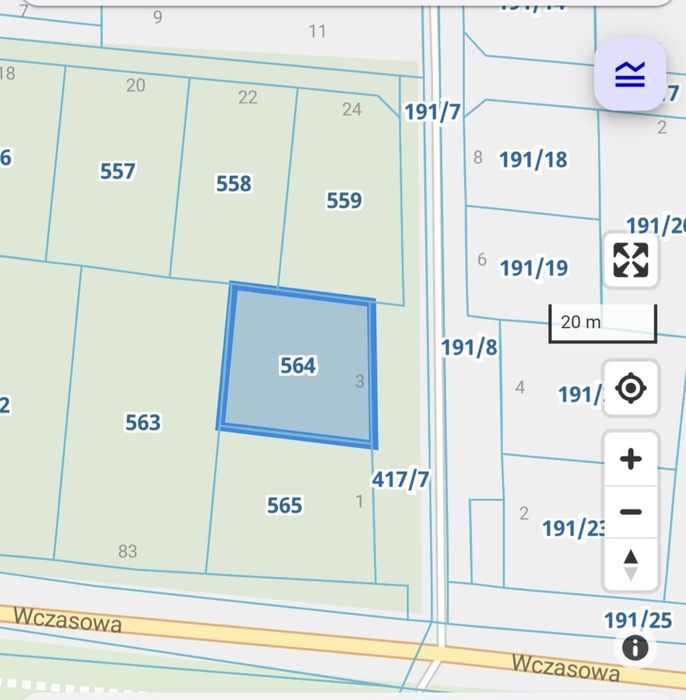Select parcel 191/8
This screenshot has width=686, height=700.
[x=469, y=347]
